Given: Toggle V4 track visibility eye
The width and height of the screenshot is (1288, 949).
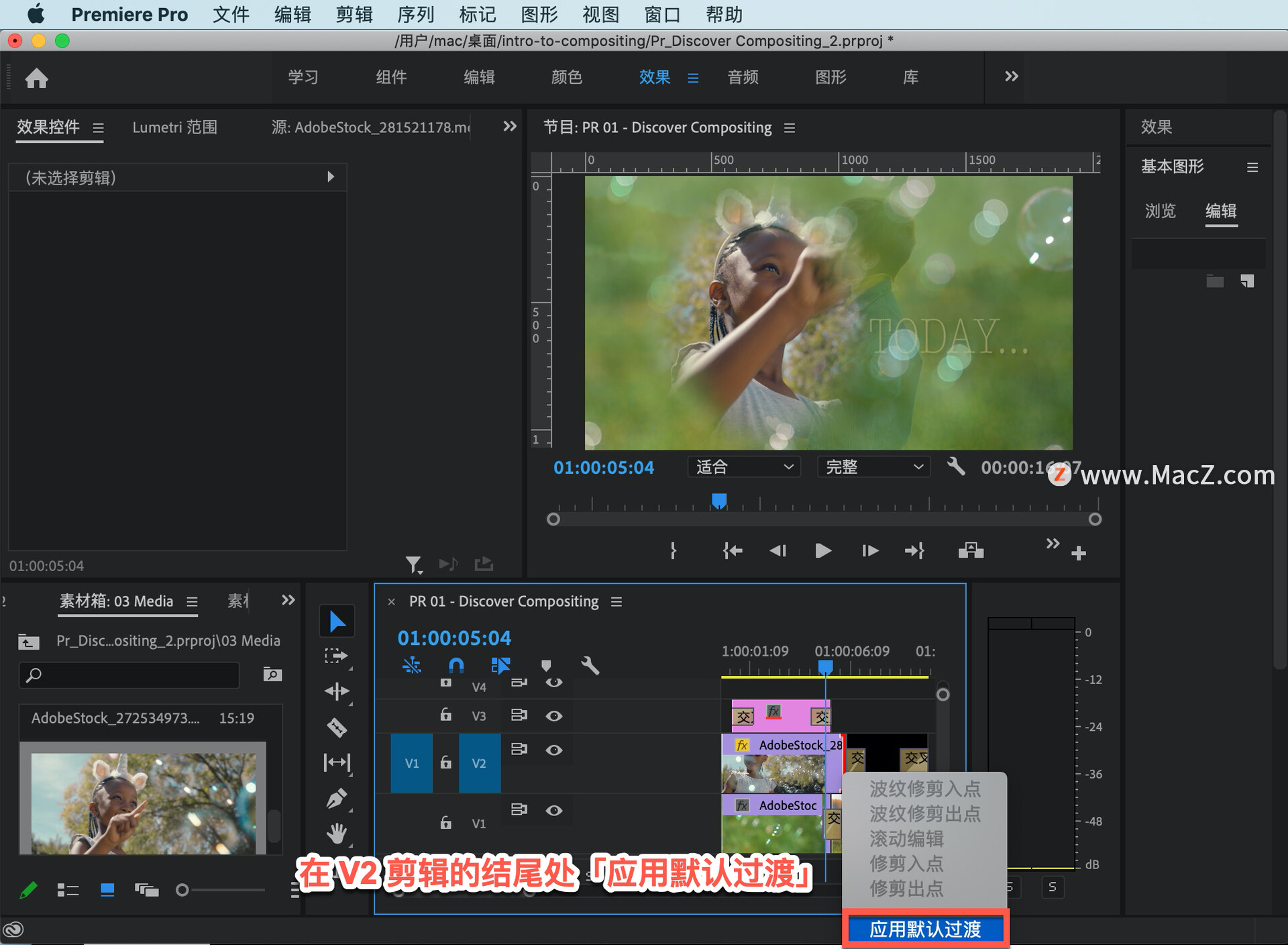Looking at the screenshot, I should coord(553,683).
